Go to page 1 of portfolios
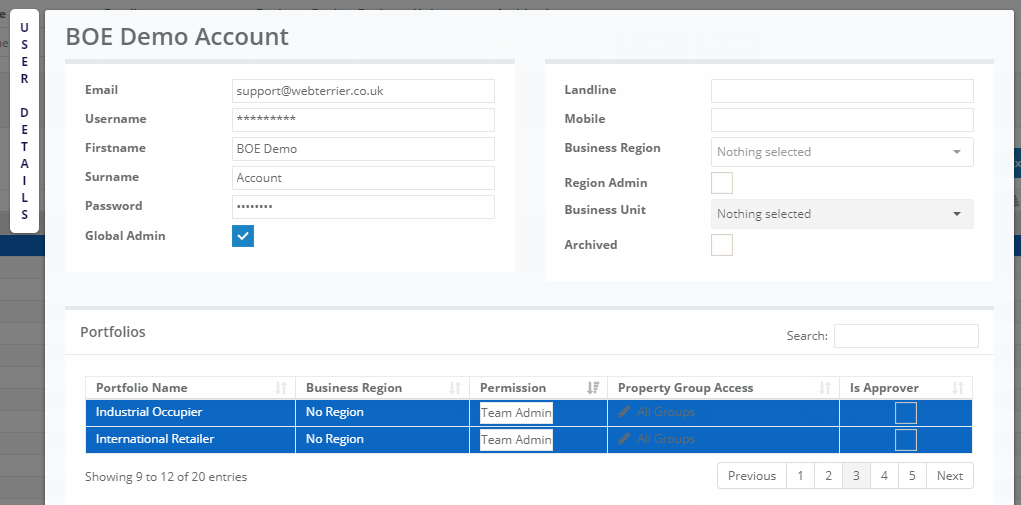1021x505 pixels. coord(800,476)
